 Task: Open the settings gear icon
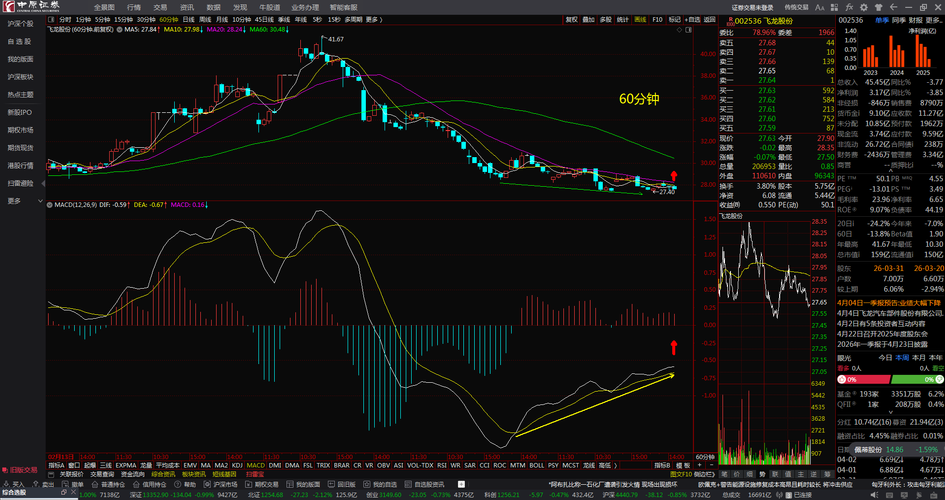click(x=864, y=7)
